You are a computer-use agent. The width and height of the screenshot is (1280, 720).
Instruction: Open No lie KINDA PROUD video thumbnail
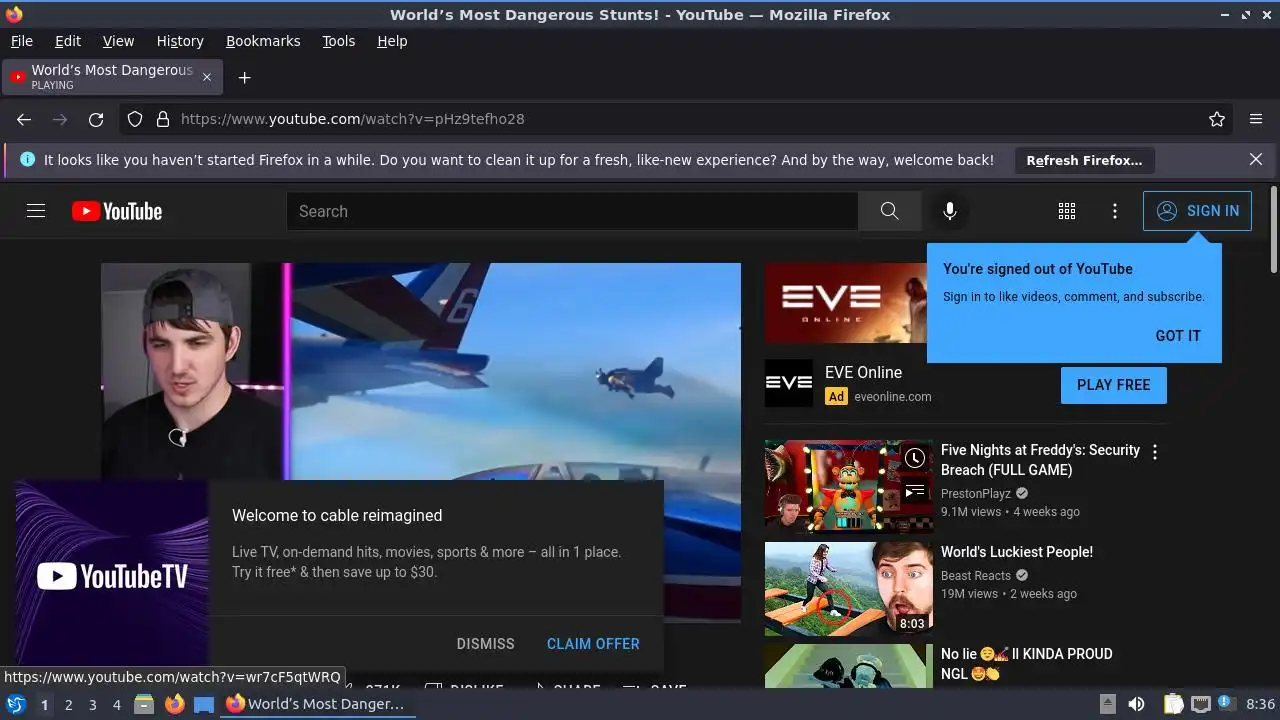(x=848, y=666)
